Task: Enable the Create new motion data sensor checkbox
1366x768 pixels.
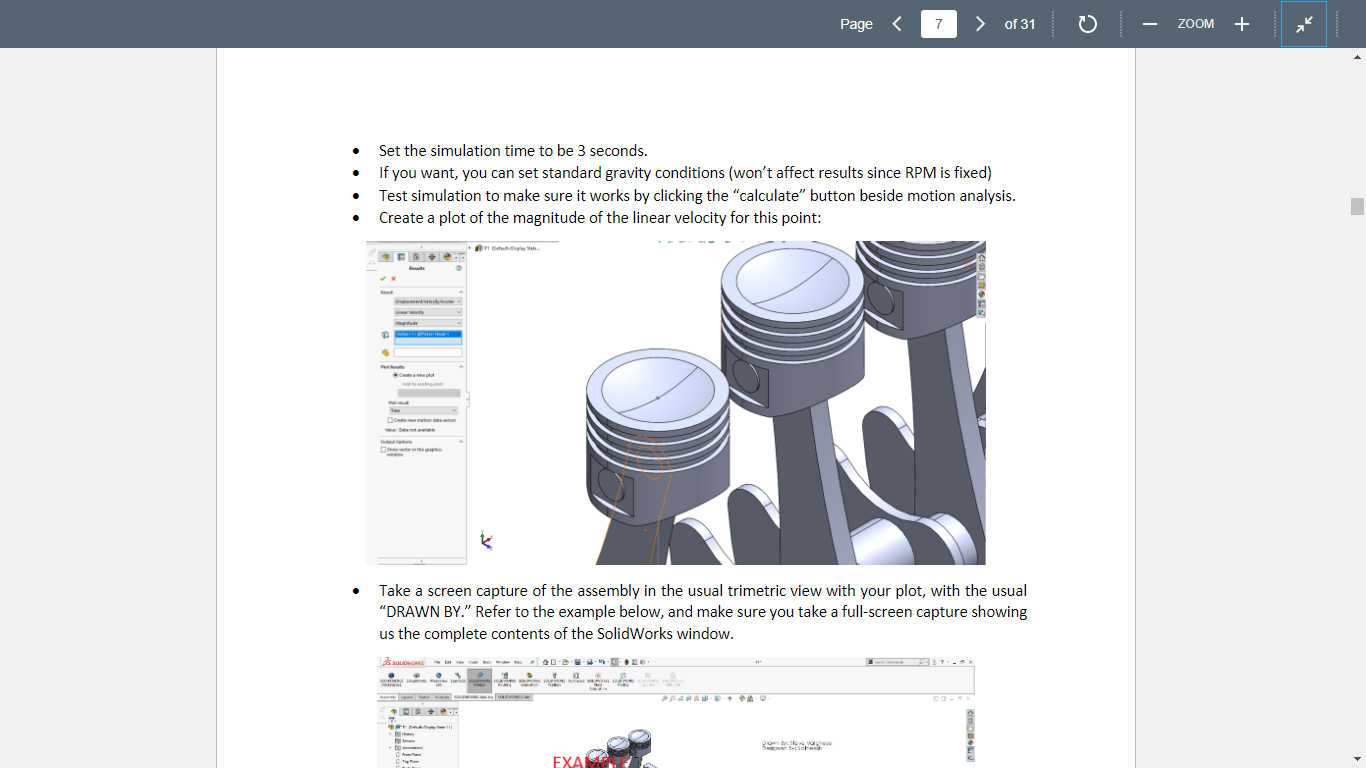Action: (389, 420)
